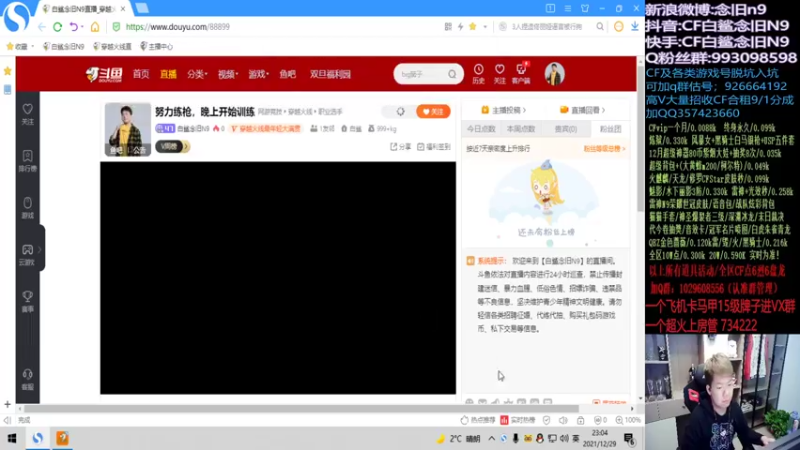
Task: Expand the undo arrow dropdown caret
Action: (82, 27)
